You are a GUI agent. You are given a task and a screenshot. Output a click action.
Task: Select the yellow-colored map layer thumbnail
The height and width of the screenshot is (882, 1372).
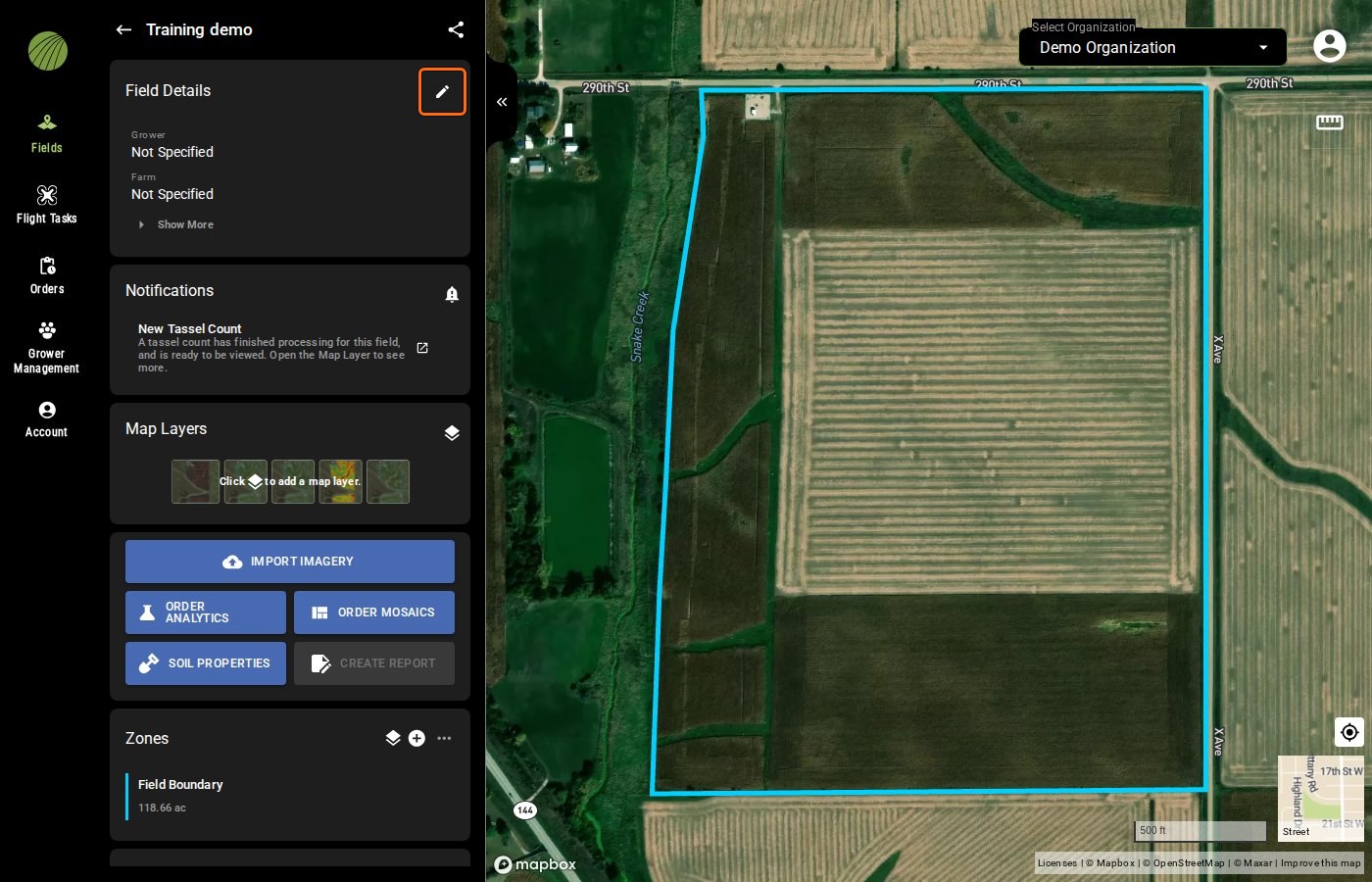click(x=340, y=481)
